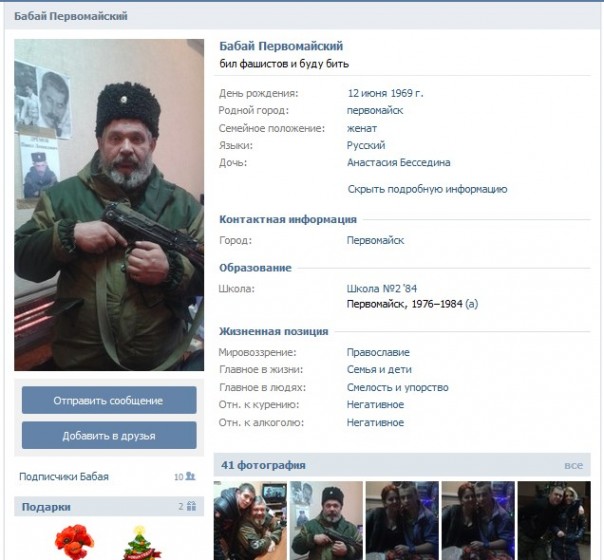Open the Школа №2 '84 link
This screenshot has height=560, width=604.
[381, 288]
